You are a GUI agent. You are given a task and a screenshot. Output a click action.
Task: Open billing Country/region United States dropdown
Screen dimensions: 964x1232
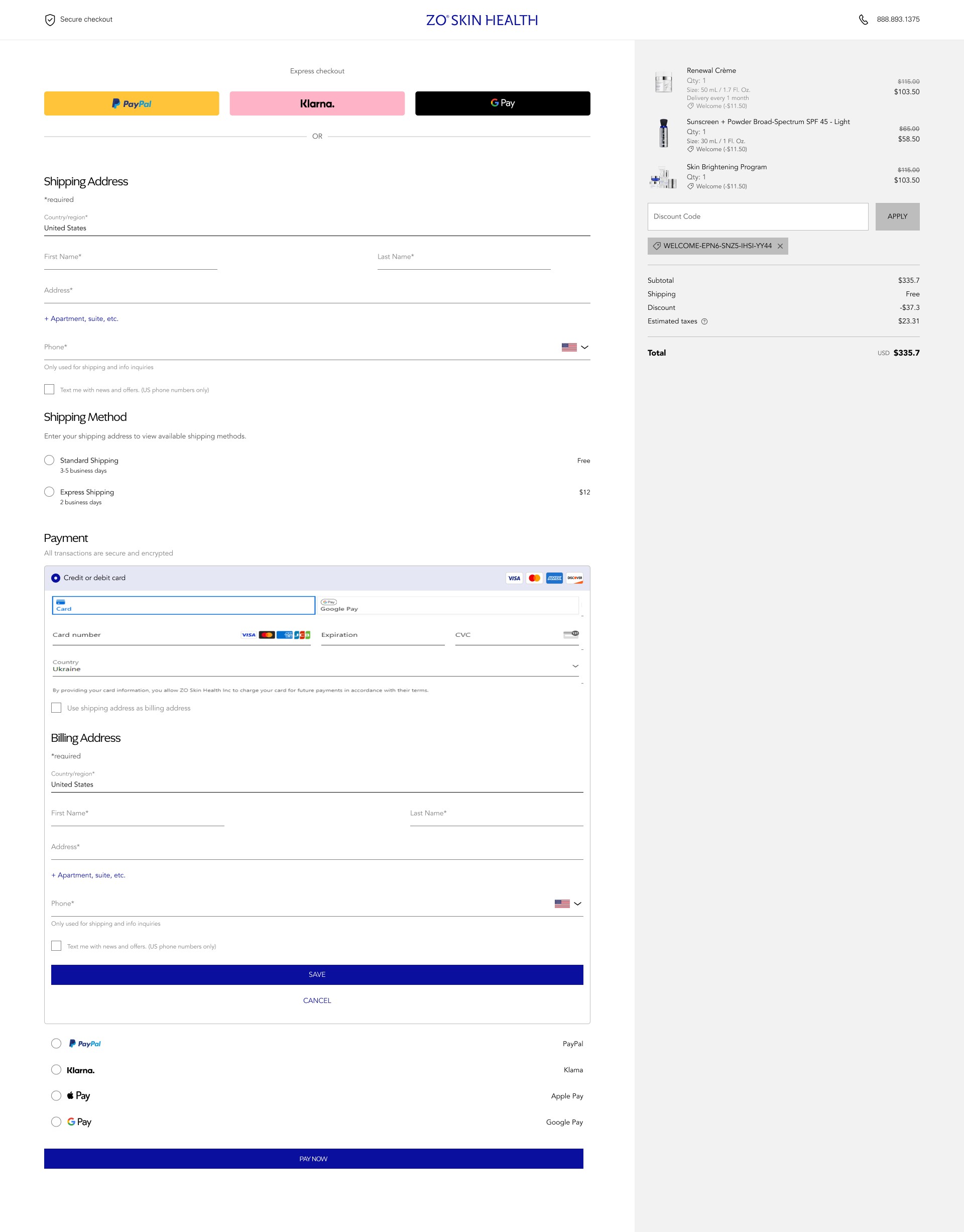(x=316, y=785)
